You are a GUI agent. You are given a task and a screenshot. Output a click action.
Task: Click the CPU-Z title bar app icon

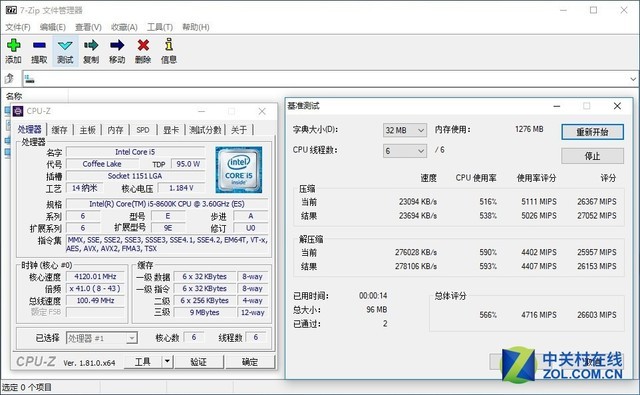(x=18, y=111)
